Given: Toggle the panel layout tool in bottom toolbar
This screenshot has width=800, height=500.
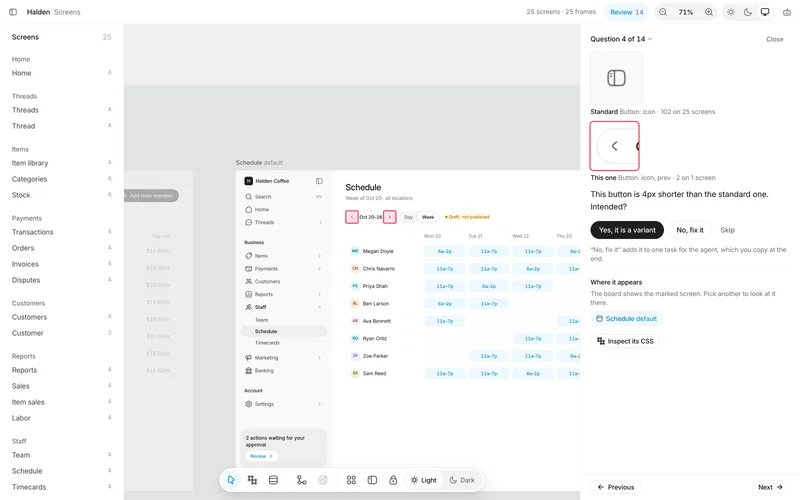Looking at the screenshot, I should point(372,480).
